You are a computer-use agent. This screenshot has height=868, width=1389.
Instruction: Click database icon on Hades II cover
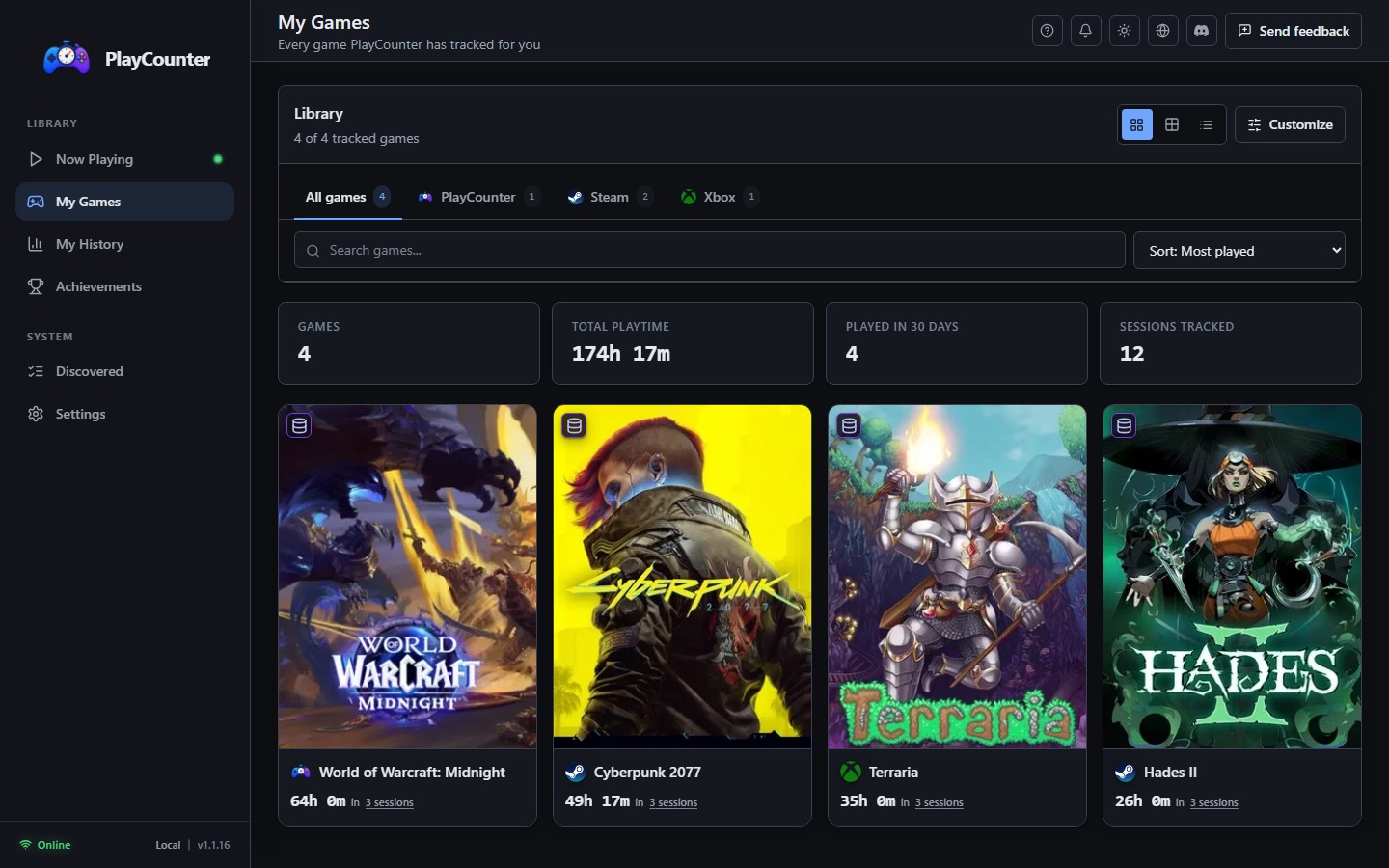[x=1124, y=425]
